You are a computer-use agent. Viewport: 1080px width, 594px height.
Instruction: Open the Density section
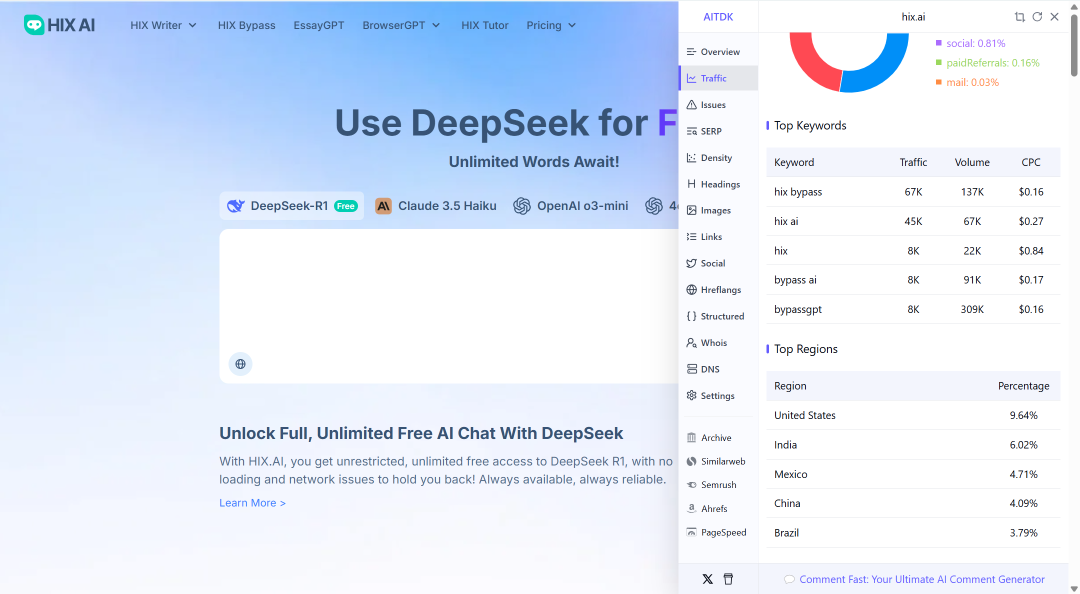coord(718,158)
